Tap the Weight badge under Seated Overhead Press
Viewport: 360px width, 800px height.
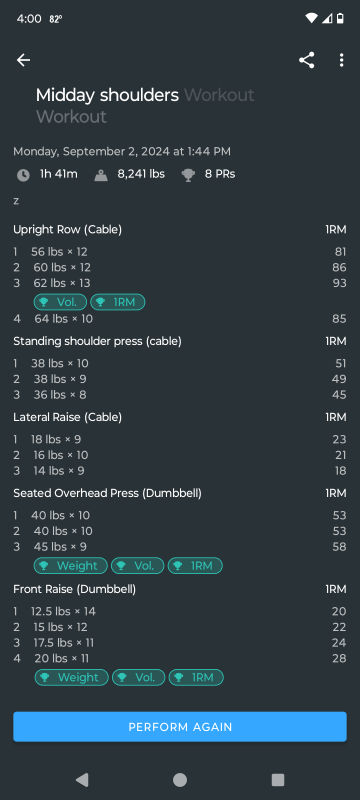click(x=71, y=565)
